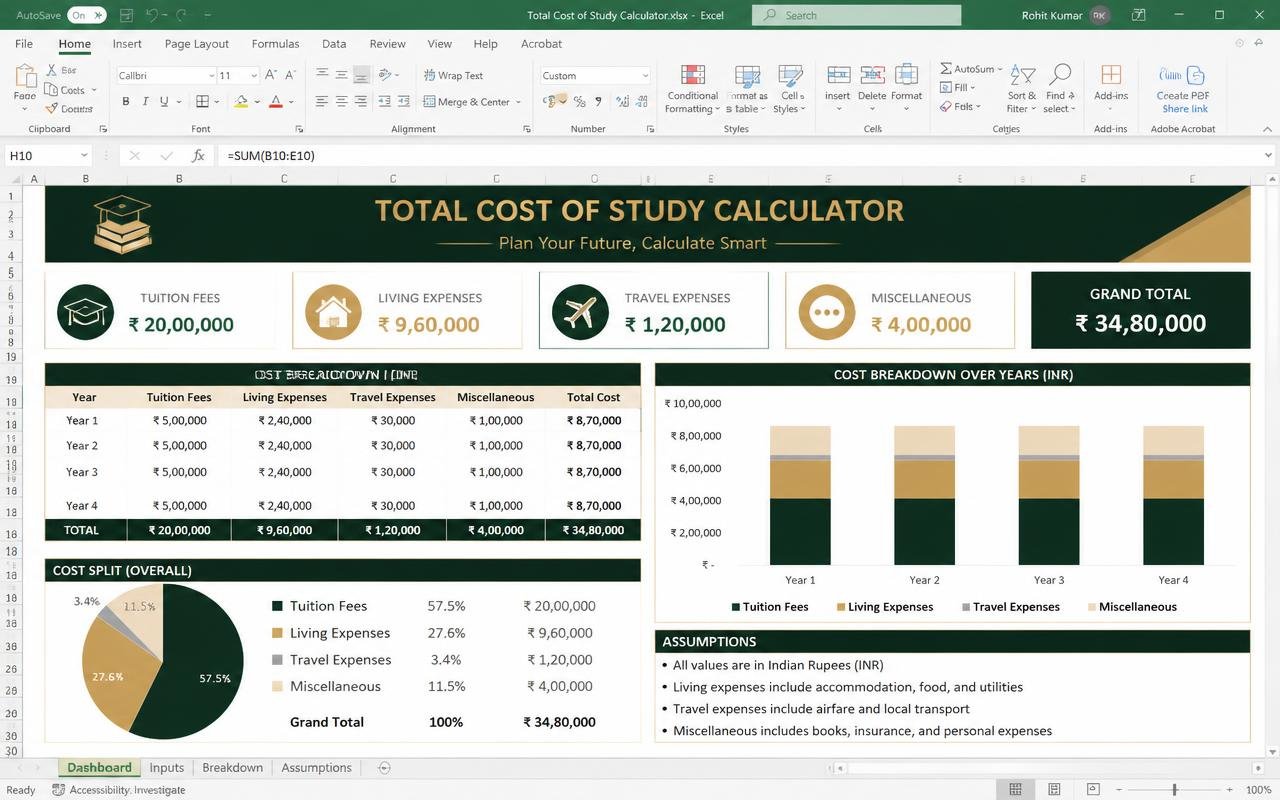Click the fill color swatch

click(240, 101)
